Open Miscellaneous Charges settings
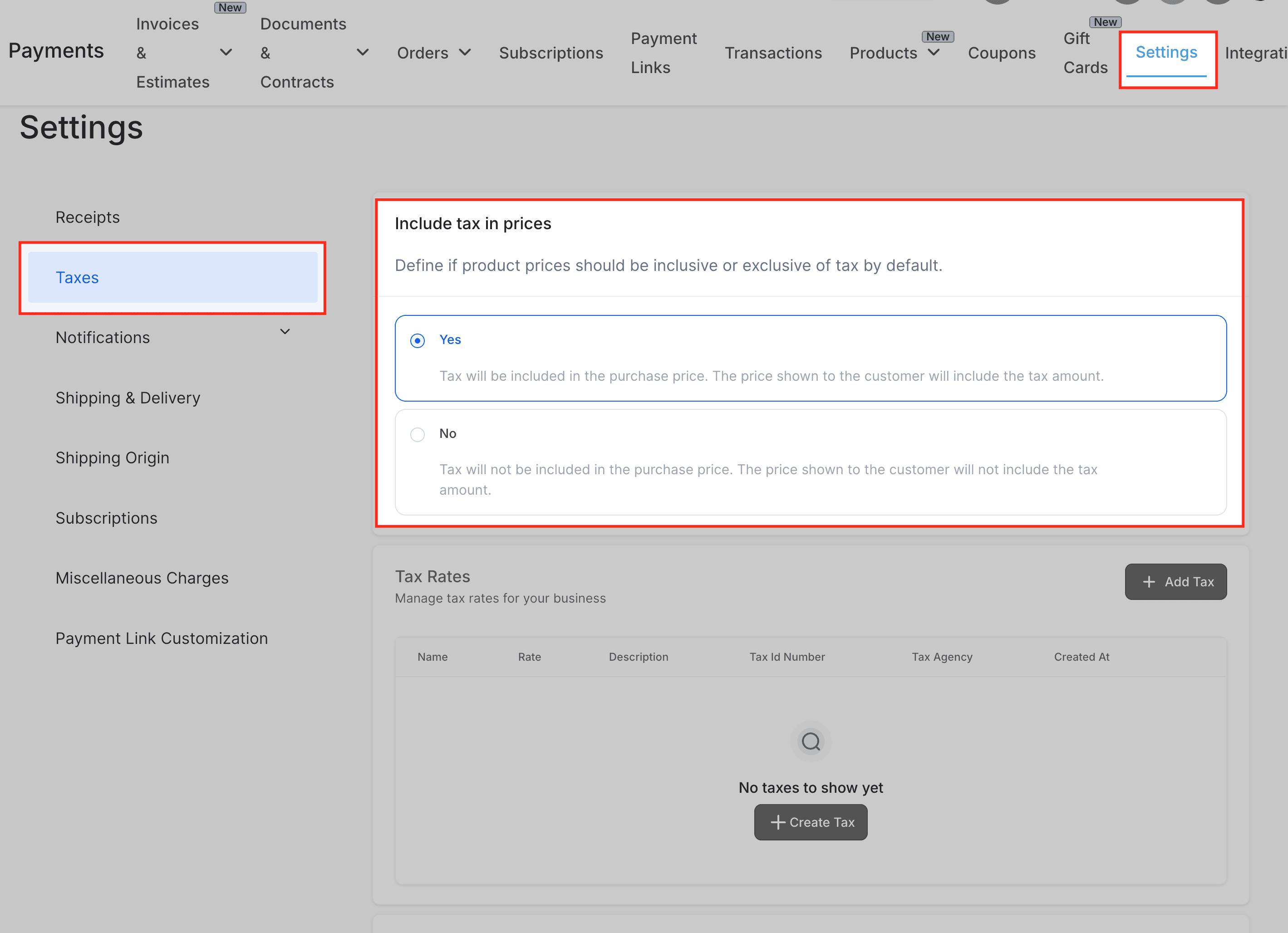This screenshot has height=933, width=1288. pyautogui.click(x=142, y=578)
